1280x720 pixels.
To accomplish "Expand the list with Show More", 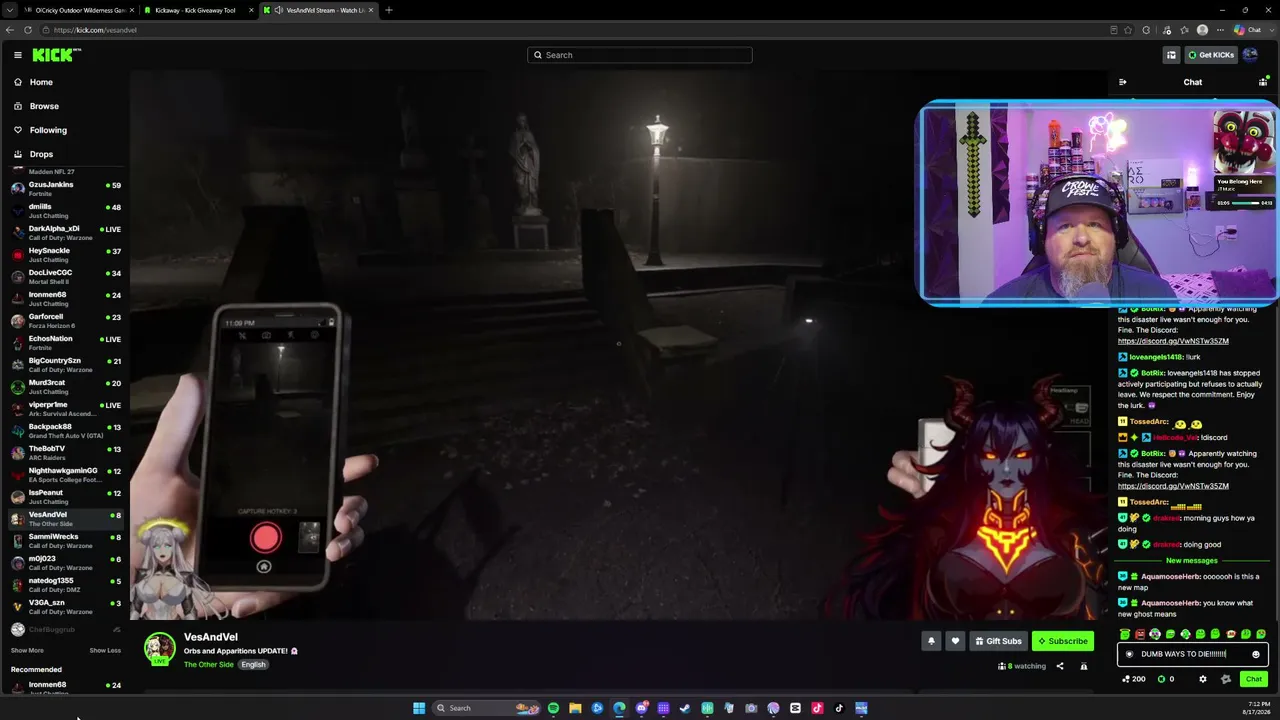I will tap(27, 650).
